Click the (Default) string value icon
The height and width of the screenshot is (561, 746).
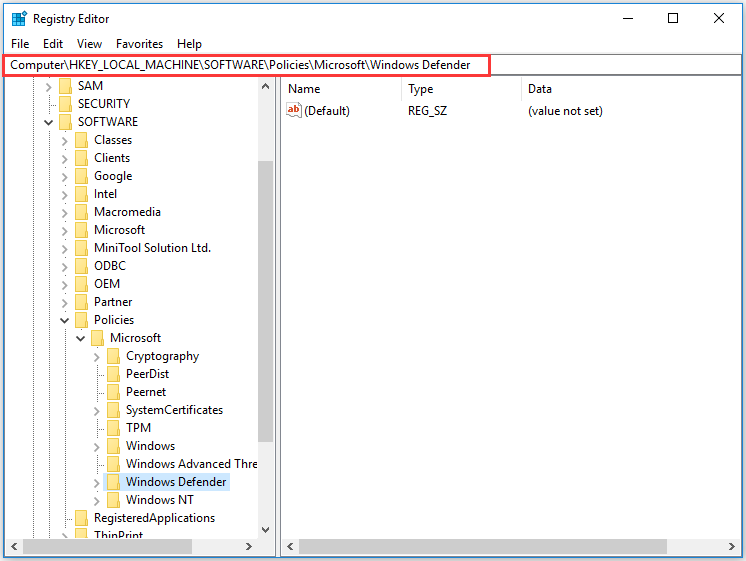[294, 110]
